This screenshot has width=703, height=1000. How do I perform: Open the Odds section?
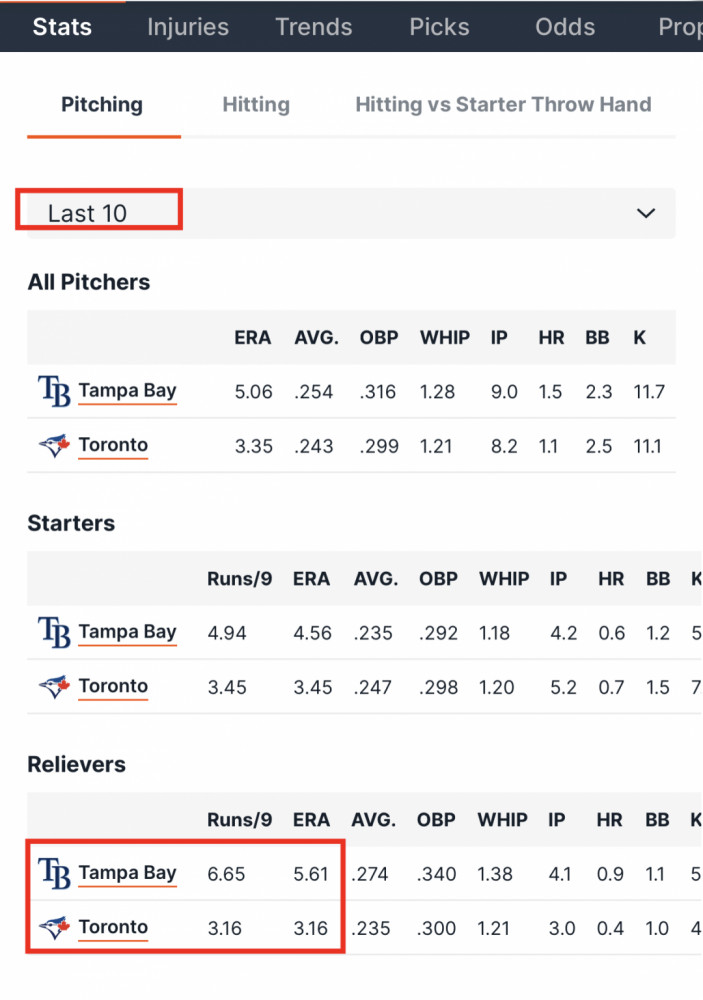pyautogui.click(x=565, y=27)
